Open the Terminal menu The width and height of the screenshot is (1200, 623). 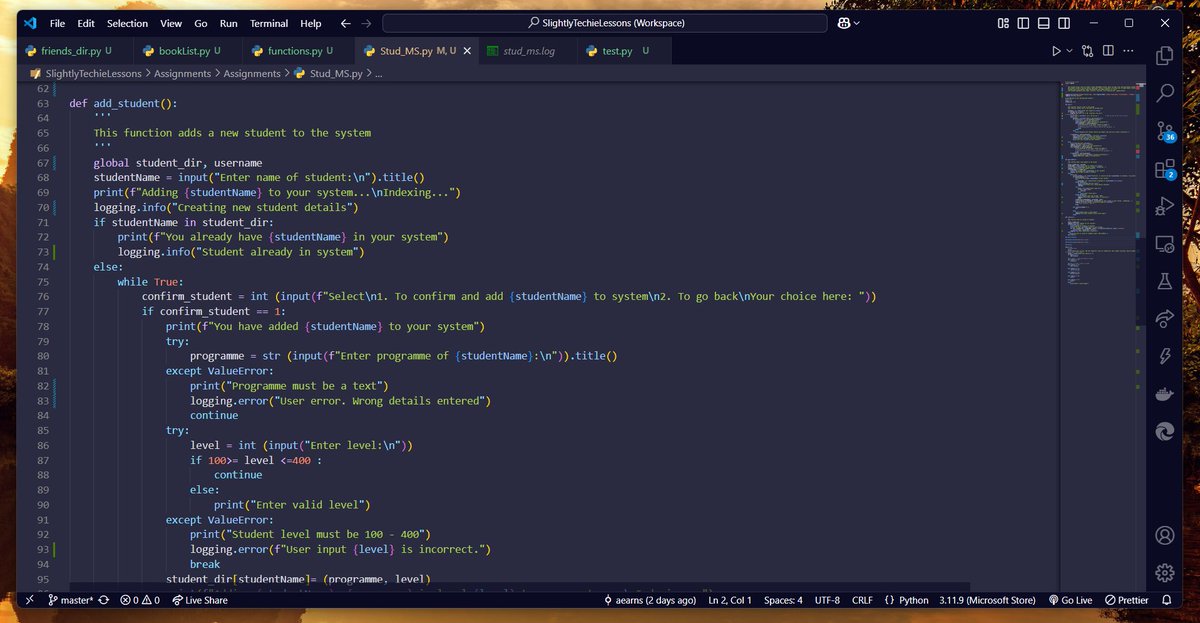[x=268, y=23]
